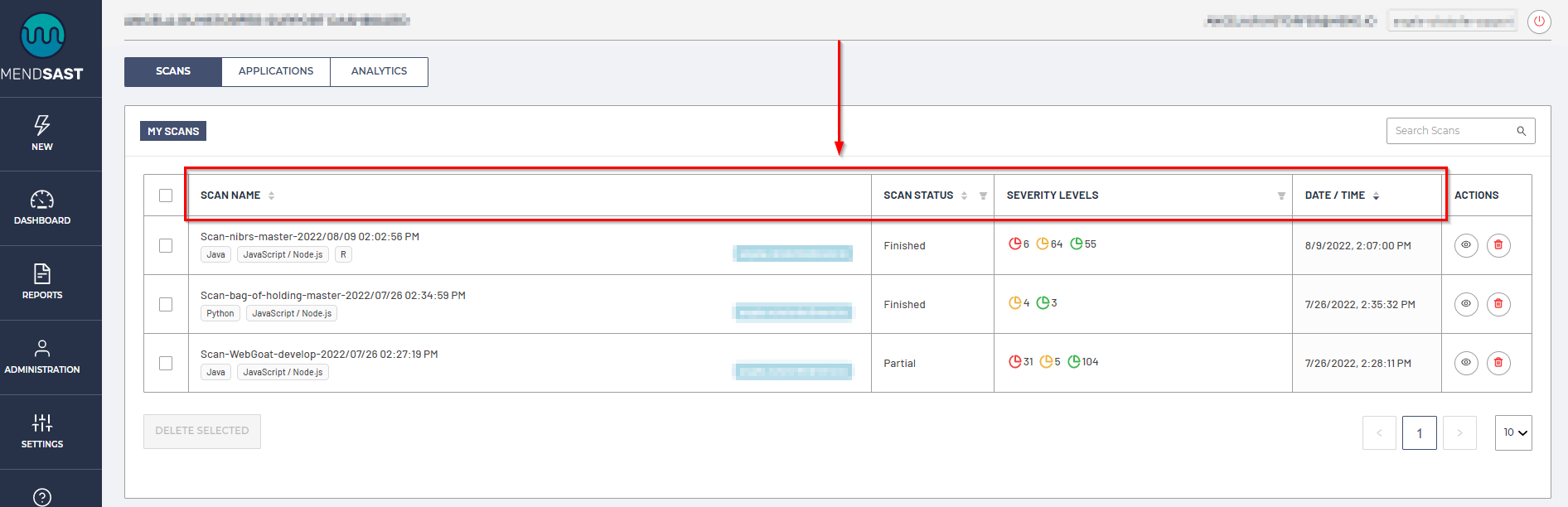Switch to the Applications tab
The width and height of the screenshot is (1568, 507).
[276, 71]
